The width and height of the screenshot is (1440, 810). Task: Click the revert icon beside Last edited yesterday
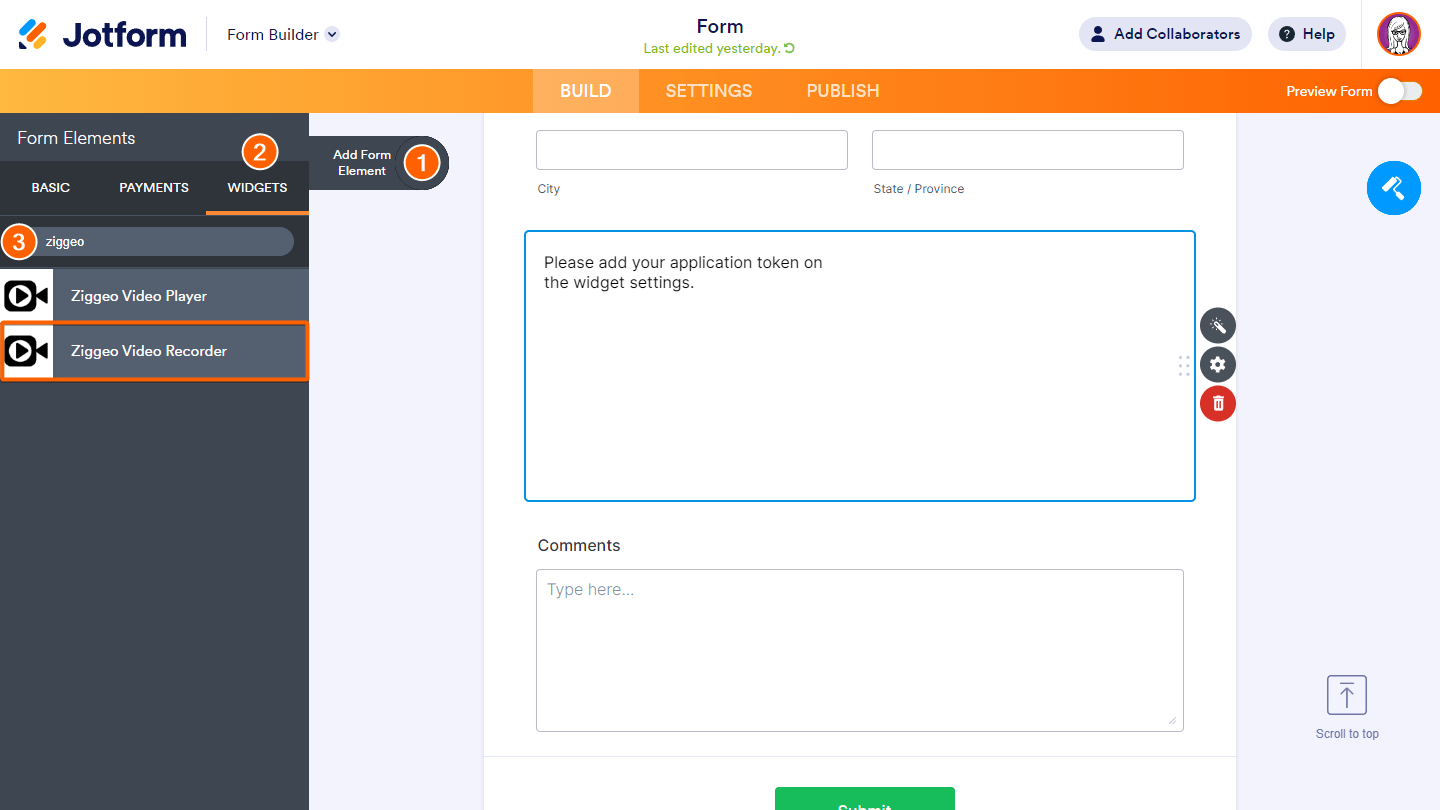[x=790, y=48]
